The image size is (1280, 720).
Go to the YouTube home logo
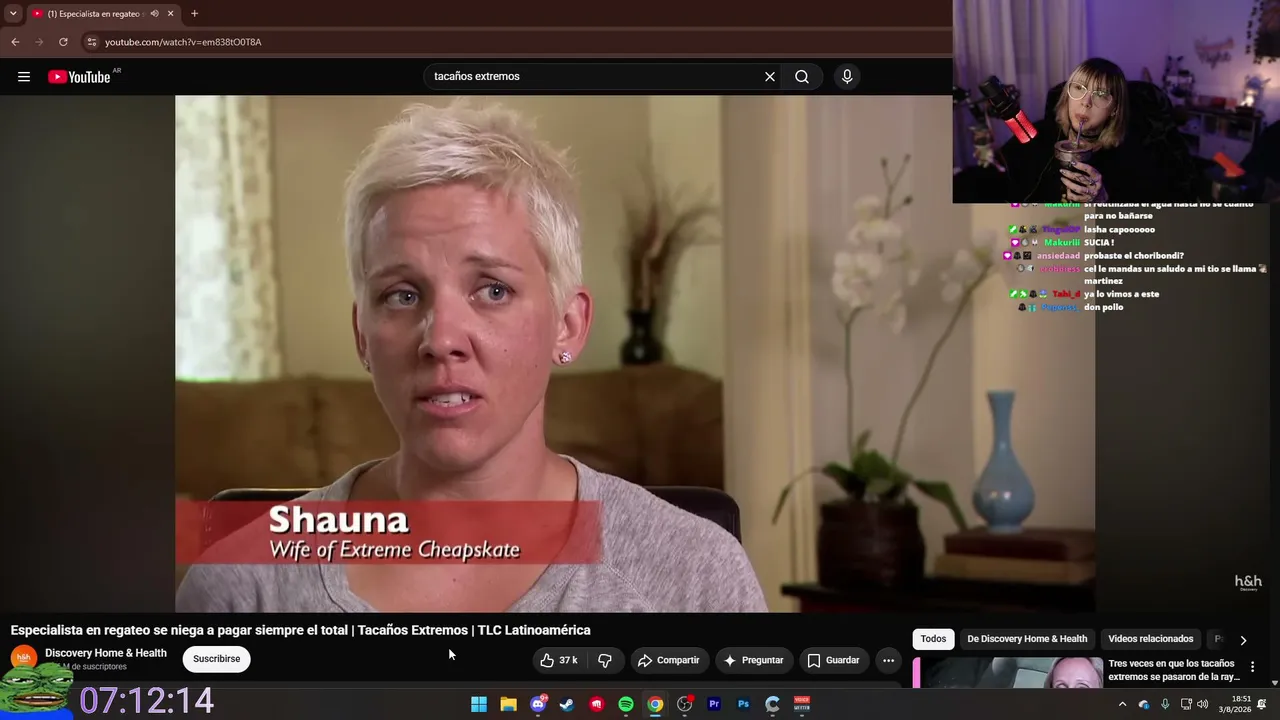pos(79,77)
